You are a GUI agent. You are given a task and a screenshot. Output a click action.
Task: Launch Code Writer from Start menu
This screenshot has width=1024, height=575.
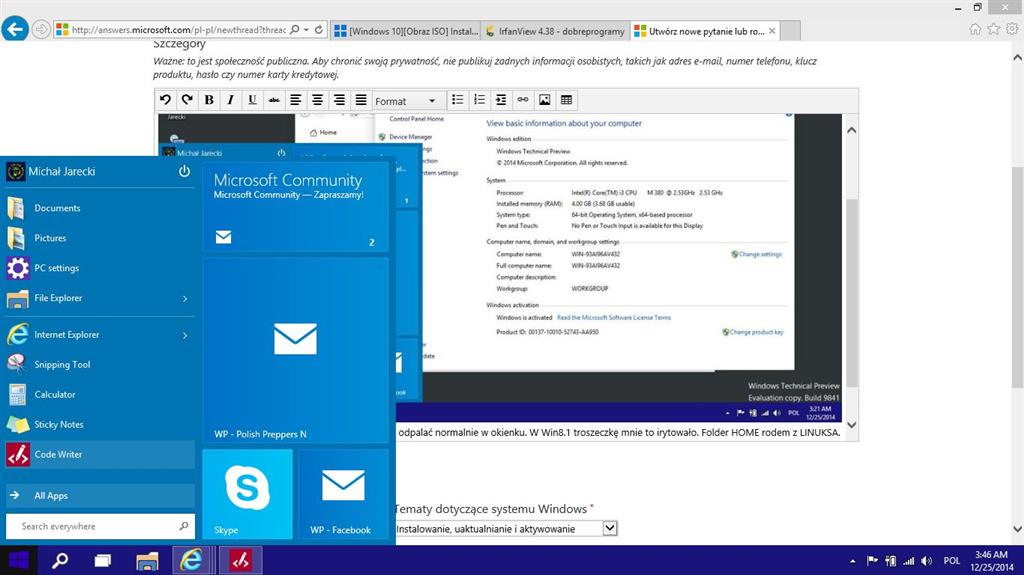(99, 455)
